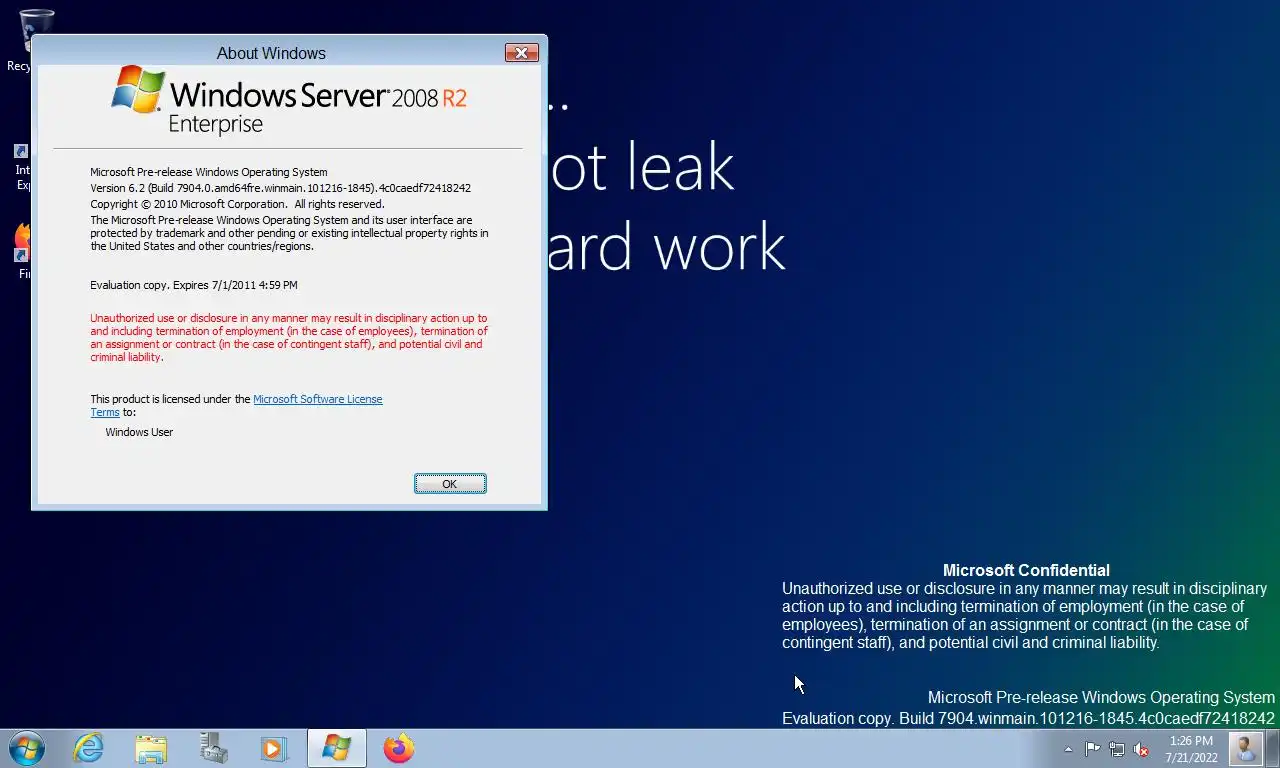Launch Windows Media Player from the taskbar
Screen dimensions: 1280x768
click(274, 748)
